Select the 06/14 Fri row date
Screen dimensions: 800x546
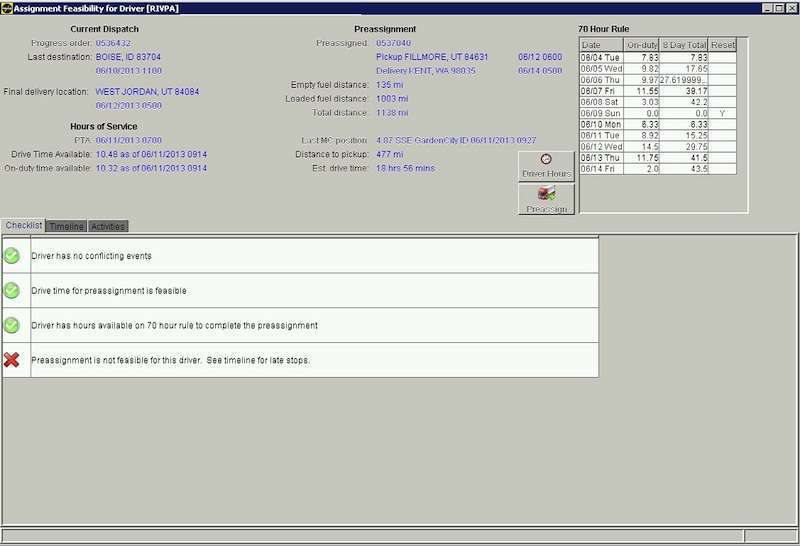click(x=602, y=169)
